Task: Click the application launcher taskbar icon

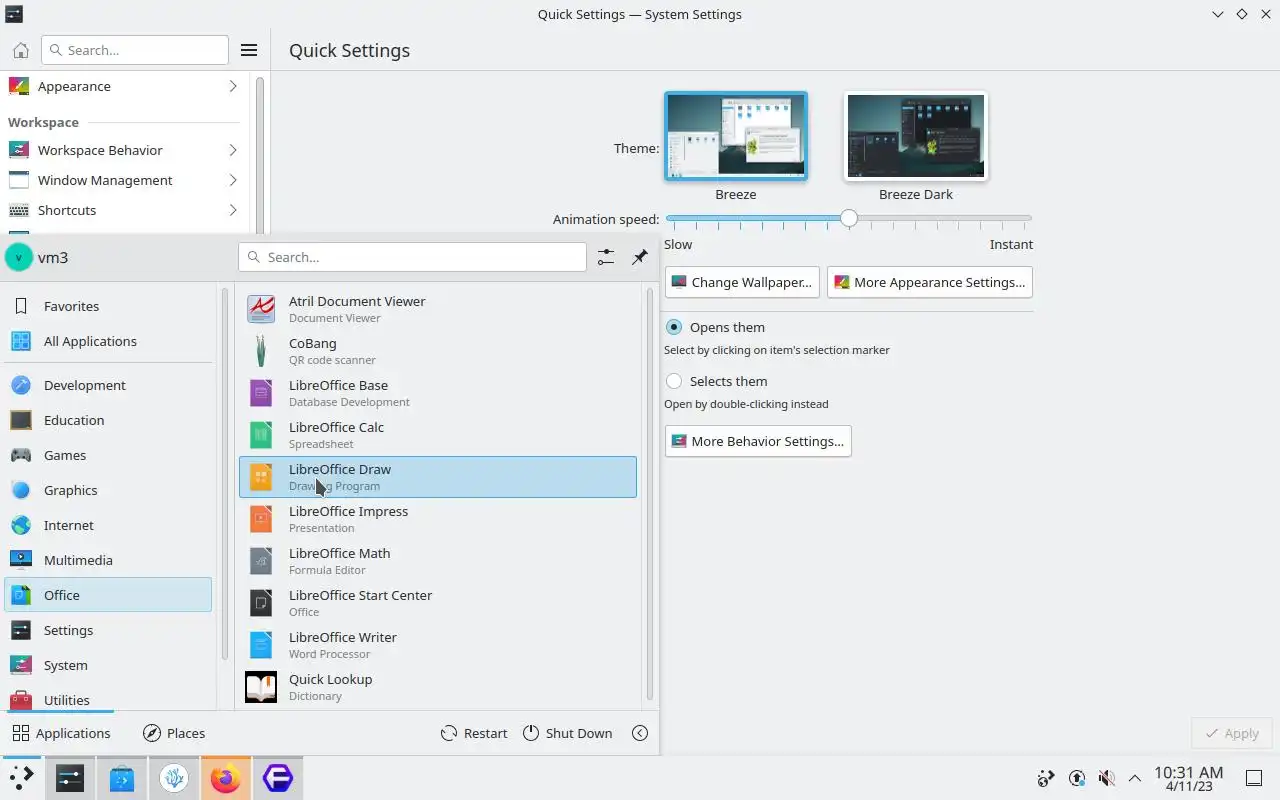Action: click(21, 778)
